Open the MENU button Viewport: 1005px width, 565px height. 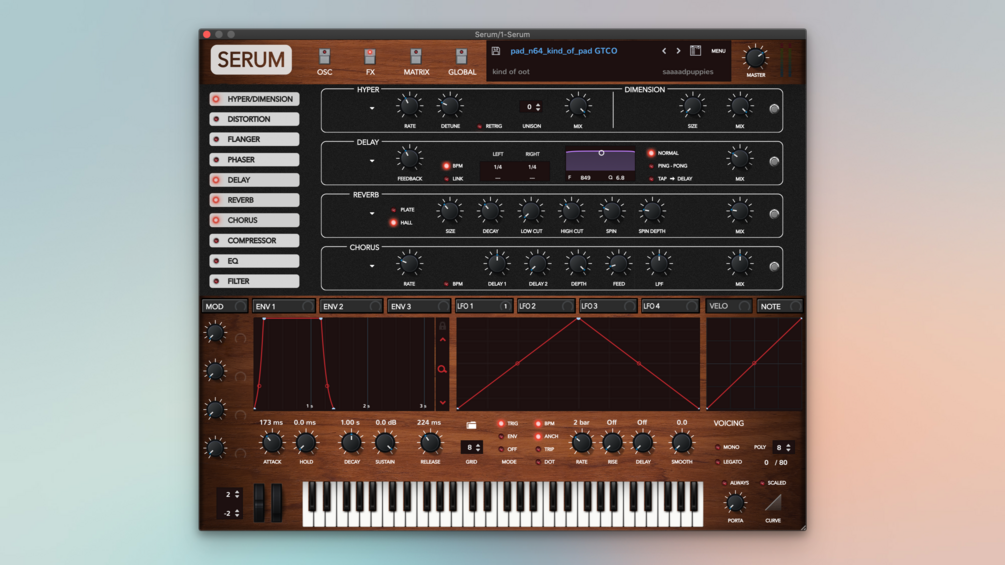point(718,51)
